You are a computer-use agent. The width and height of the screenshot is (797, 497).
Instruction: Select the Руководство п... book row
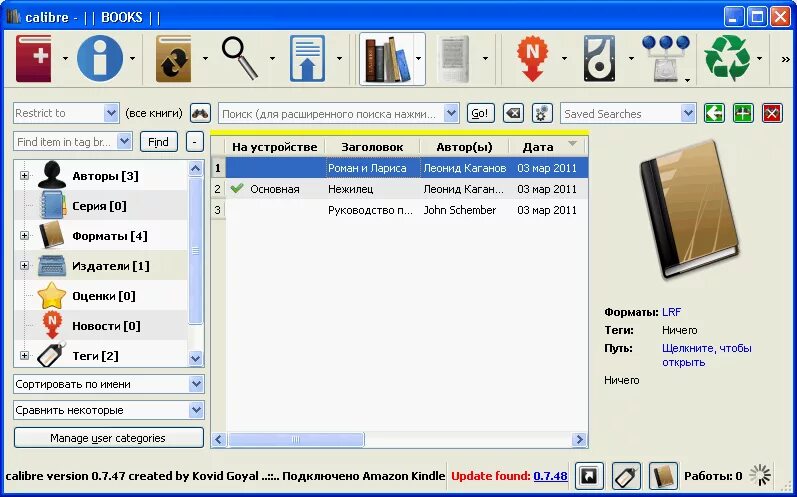pos(400,210)
